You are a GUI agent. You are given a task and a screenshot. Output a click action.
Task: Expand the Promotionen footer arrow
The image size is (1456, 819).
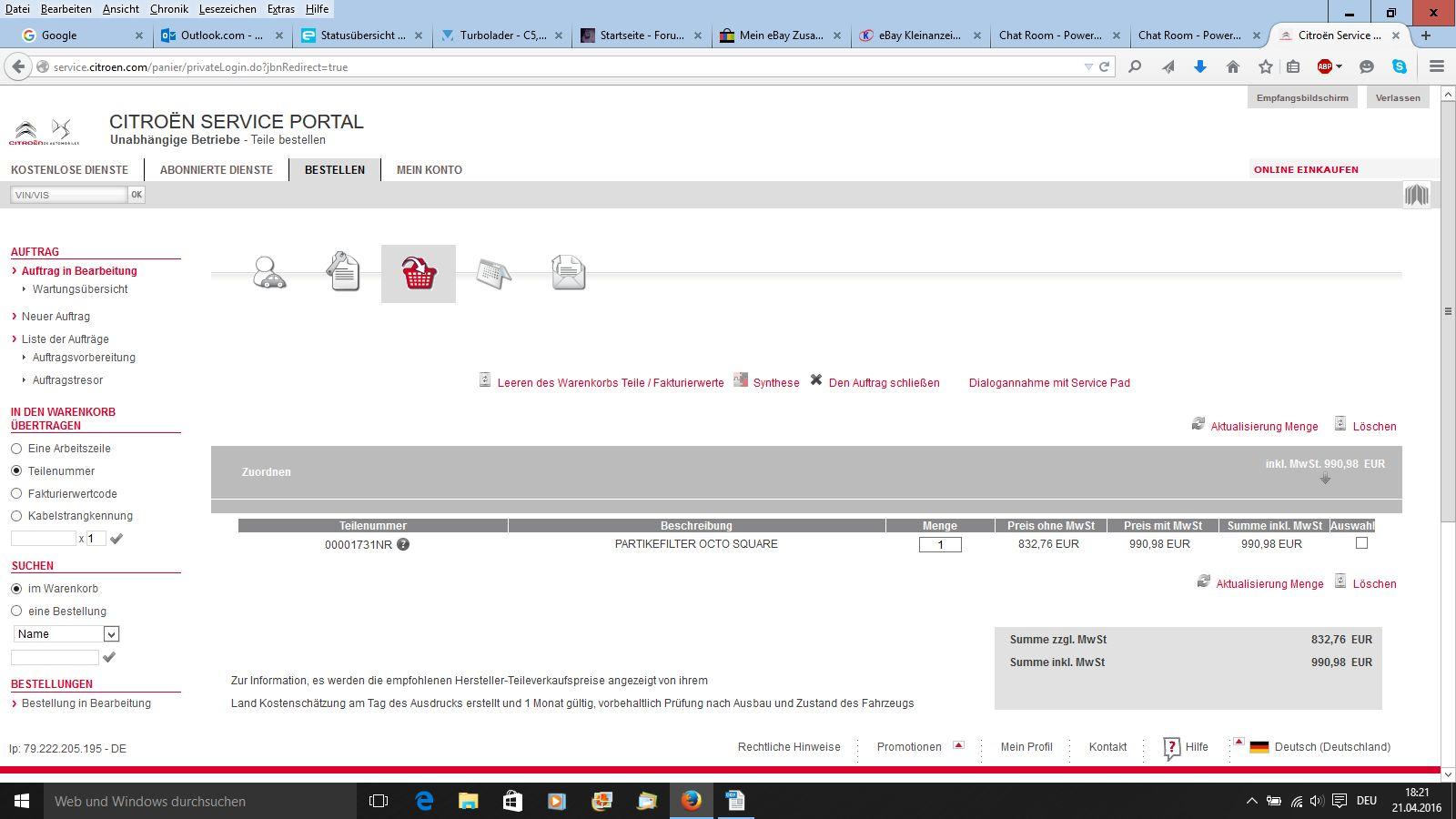click(x=958, y=745)
